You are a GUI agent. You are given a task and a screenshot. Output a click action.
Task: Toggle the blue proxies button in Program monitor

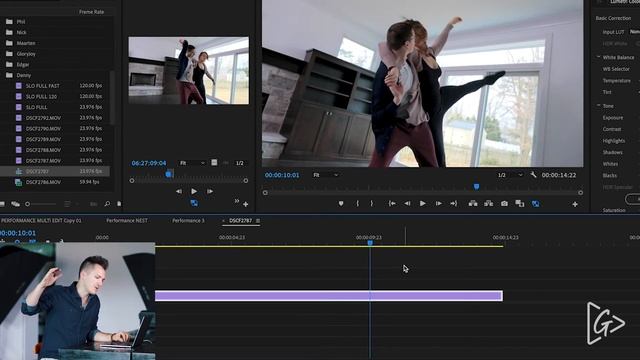point(536,203)
